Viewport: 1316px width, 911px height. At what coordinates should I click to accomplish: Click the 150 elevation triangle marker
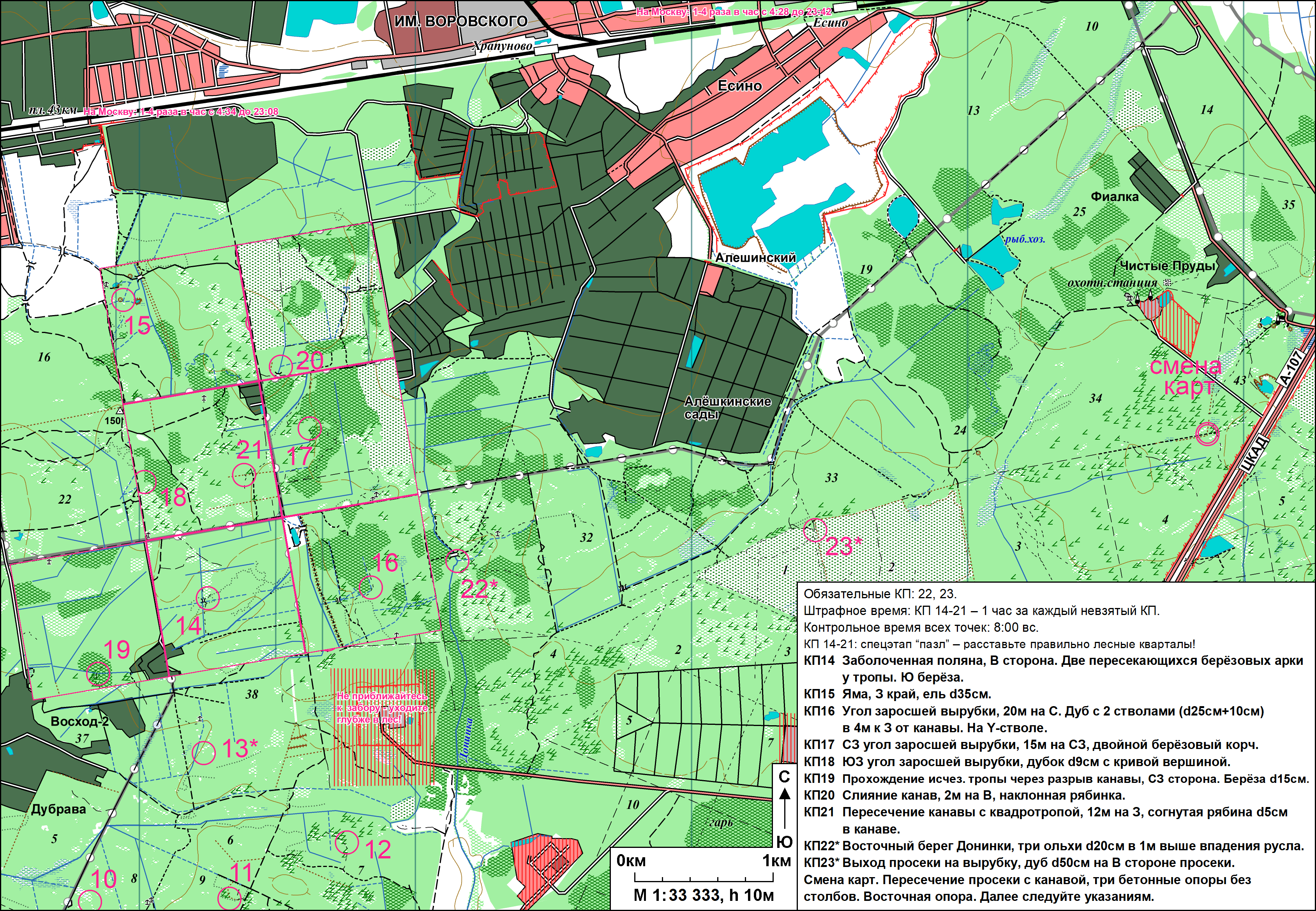pos(120,411)
